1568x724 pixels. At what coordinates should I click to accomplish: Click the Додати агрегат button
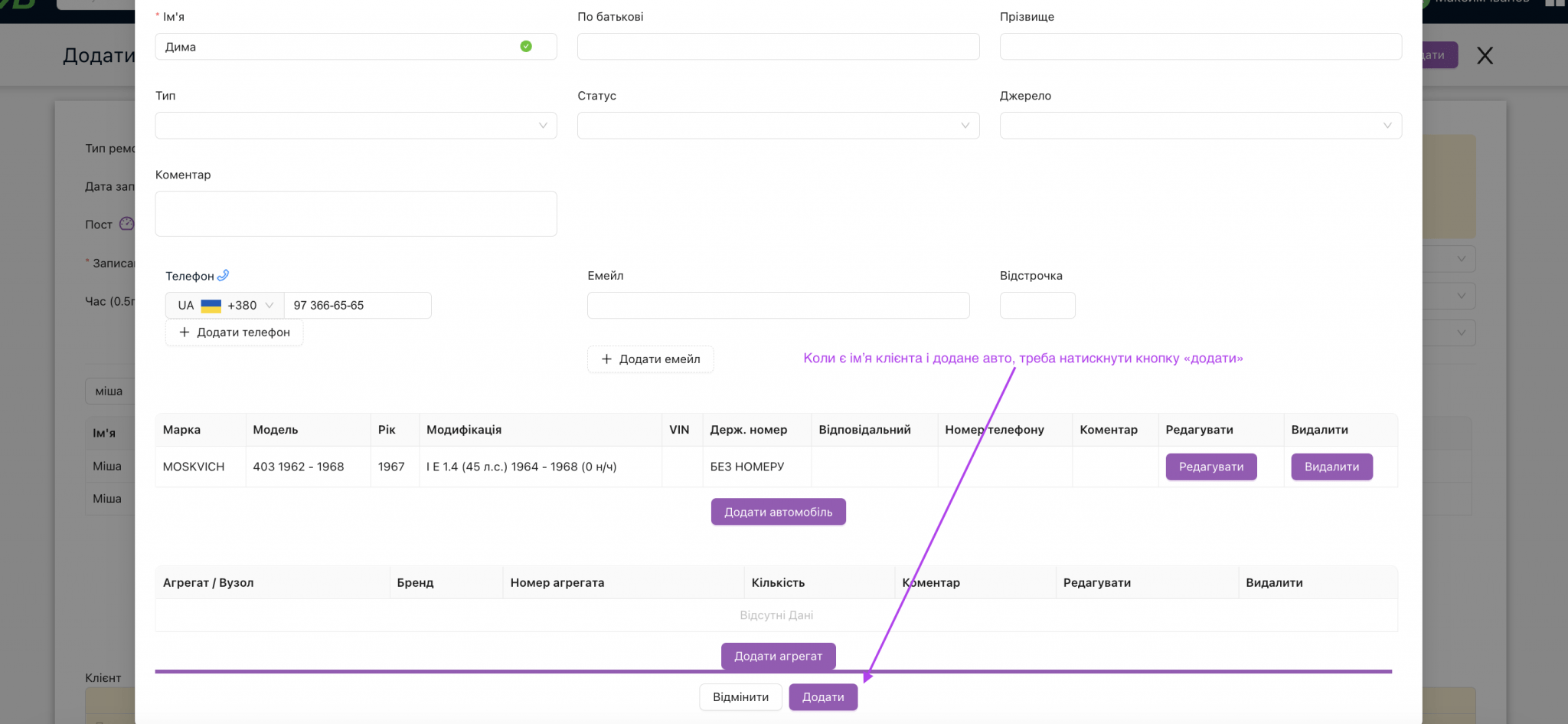[778, 656]
